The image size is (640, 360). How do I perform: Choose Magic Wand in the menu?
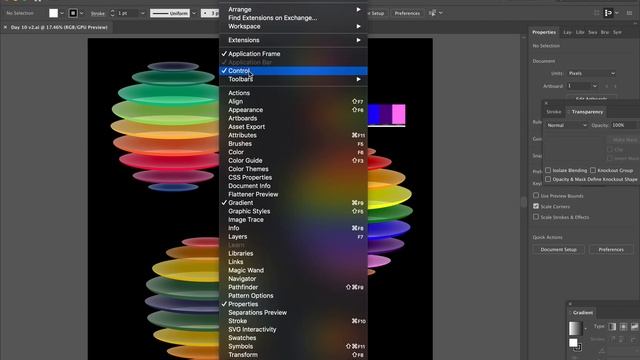click(x=293, y=270)
